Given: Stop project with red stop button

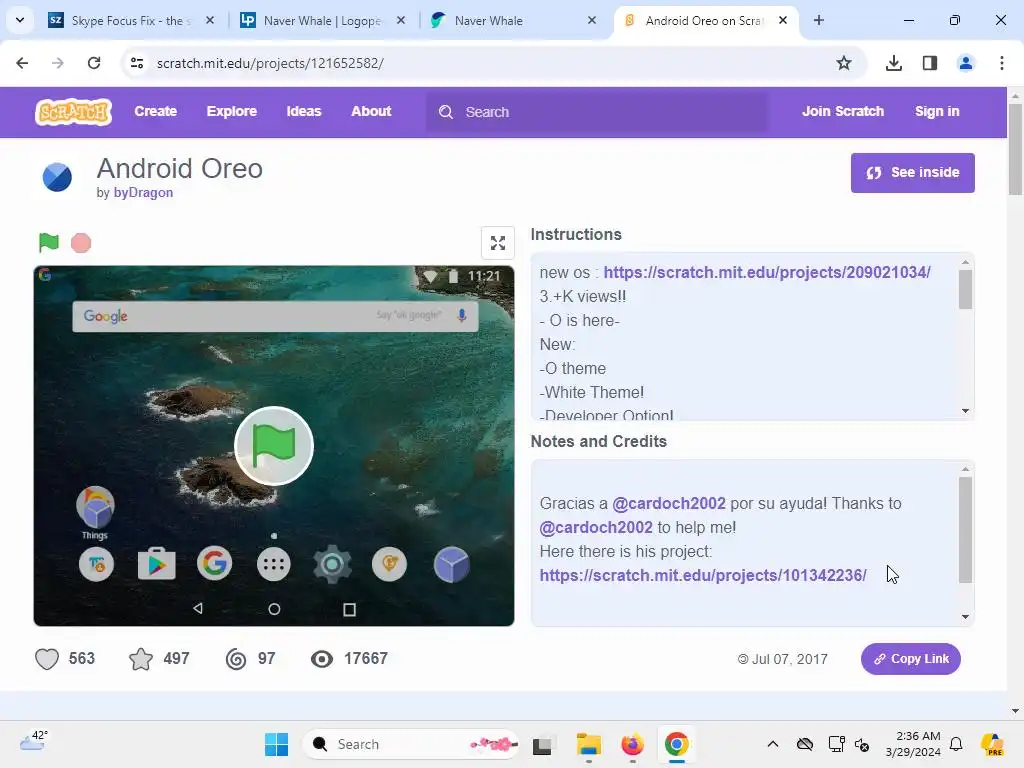Looking at the screenshot, I should pyautogui.click(x=81, y=243).
